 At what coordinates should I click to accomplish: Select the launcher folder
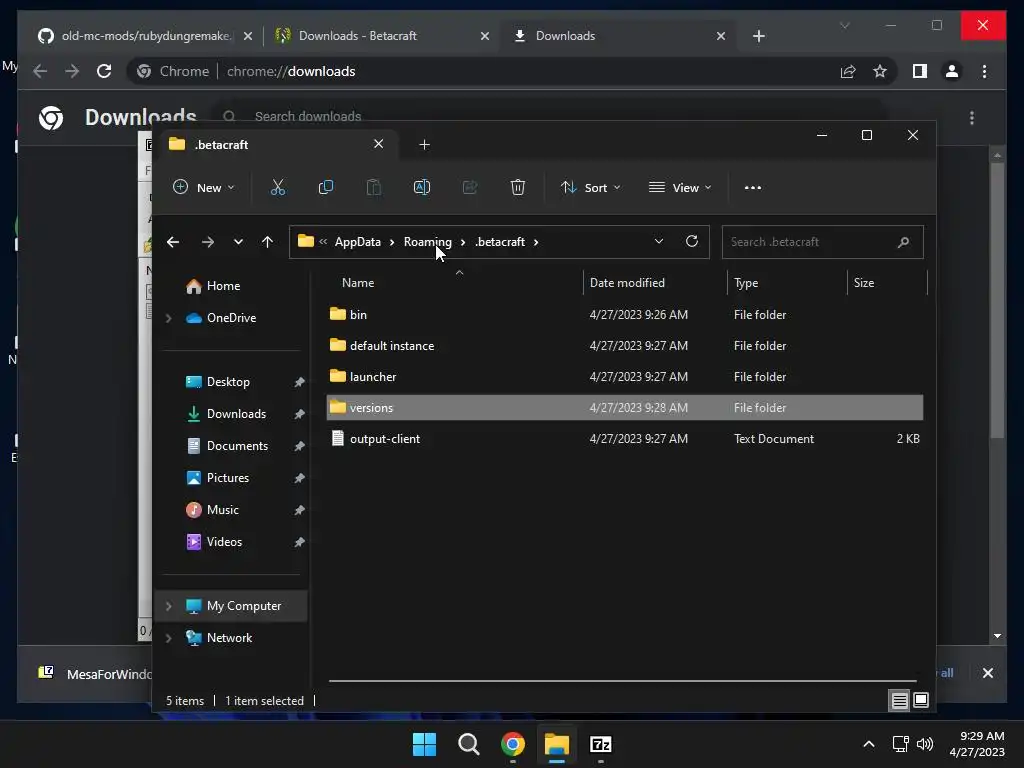pos(624,377)
